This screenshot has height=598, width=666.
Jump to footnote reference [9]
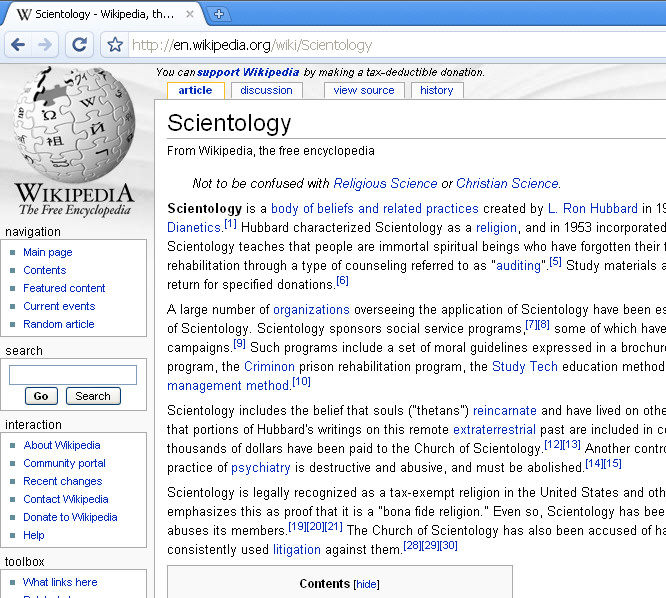coord(240,344)
